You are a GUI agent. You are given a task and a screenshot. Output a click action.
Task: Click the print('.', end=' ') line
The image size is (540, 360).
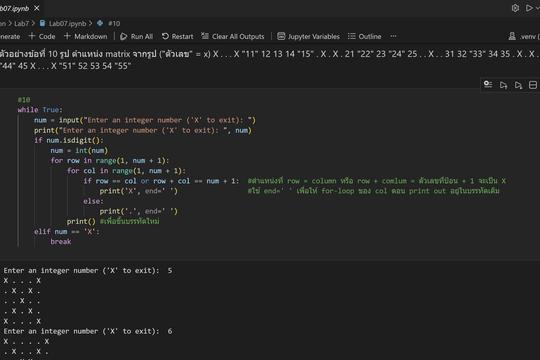tap(138, 211)
